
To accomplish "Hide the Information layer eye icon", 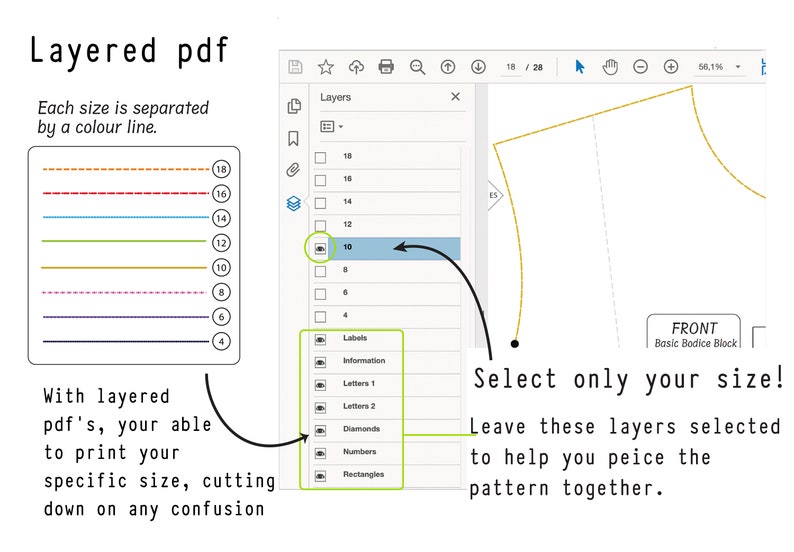I will (x=320, y=362).
